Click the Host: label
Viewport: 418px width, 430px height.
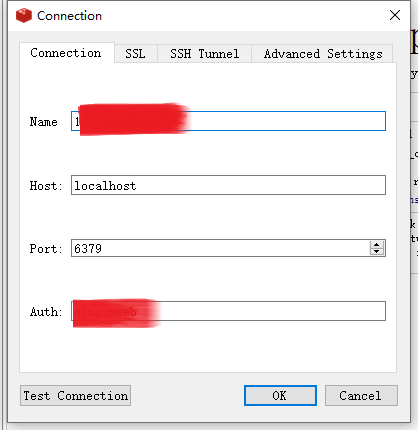[x=46, y=186]
